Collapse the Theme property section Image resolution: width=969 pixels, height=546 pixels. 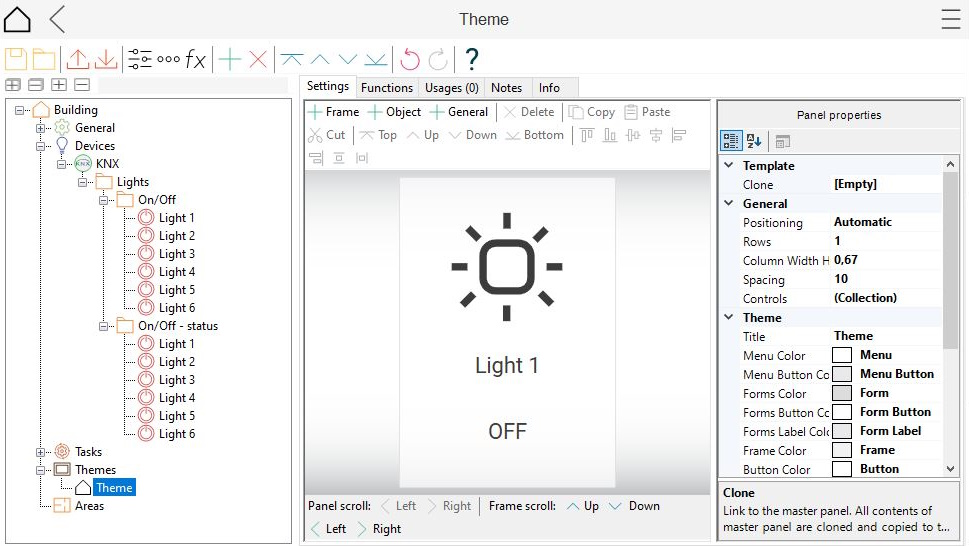729,317
